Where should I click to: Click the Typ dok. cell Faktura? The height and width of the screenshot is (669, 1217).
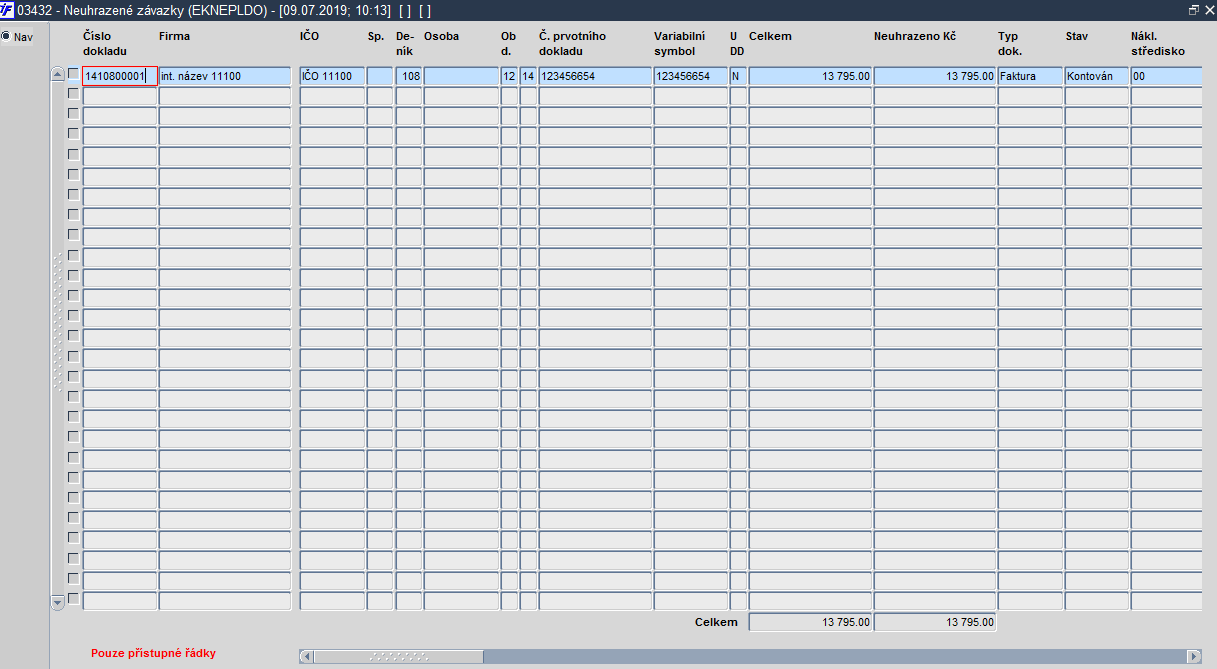[1030, 76]
